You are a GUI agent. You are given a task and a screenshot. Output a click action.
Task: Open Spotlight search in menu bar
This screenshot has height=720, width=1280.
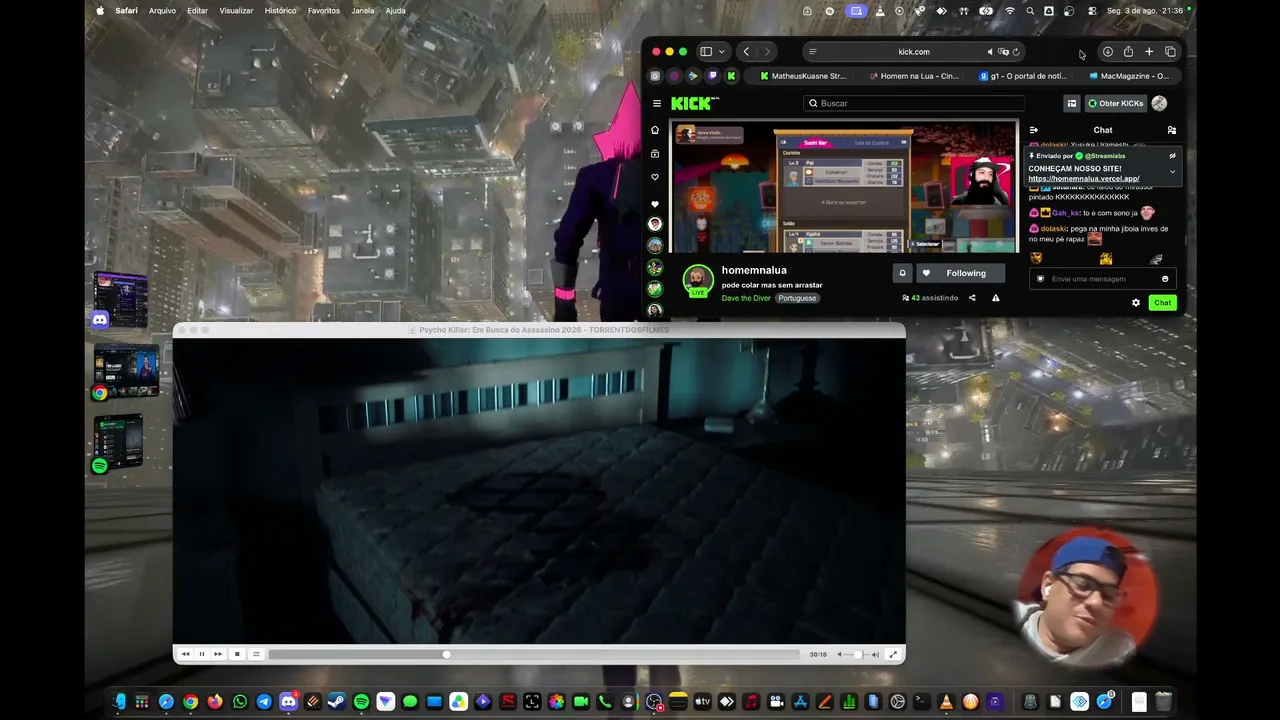tap(1030, 11)
